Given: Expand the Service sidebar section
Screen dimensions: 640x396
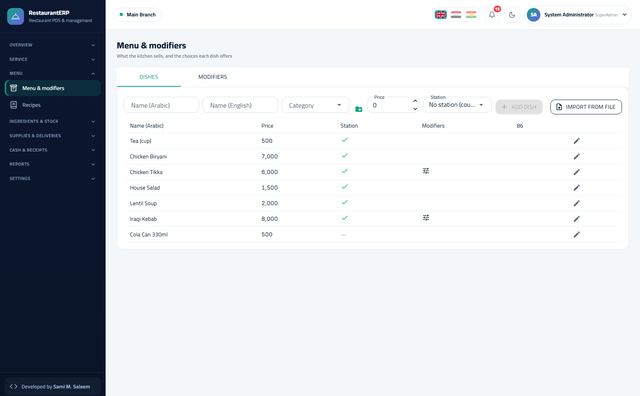Looking at the screenshot, I should pyautogui.click(x=52, y=59).
